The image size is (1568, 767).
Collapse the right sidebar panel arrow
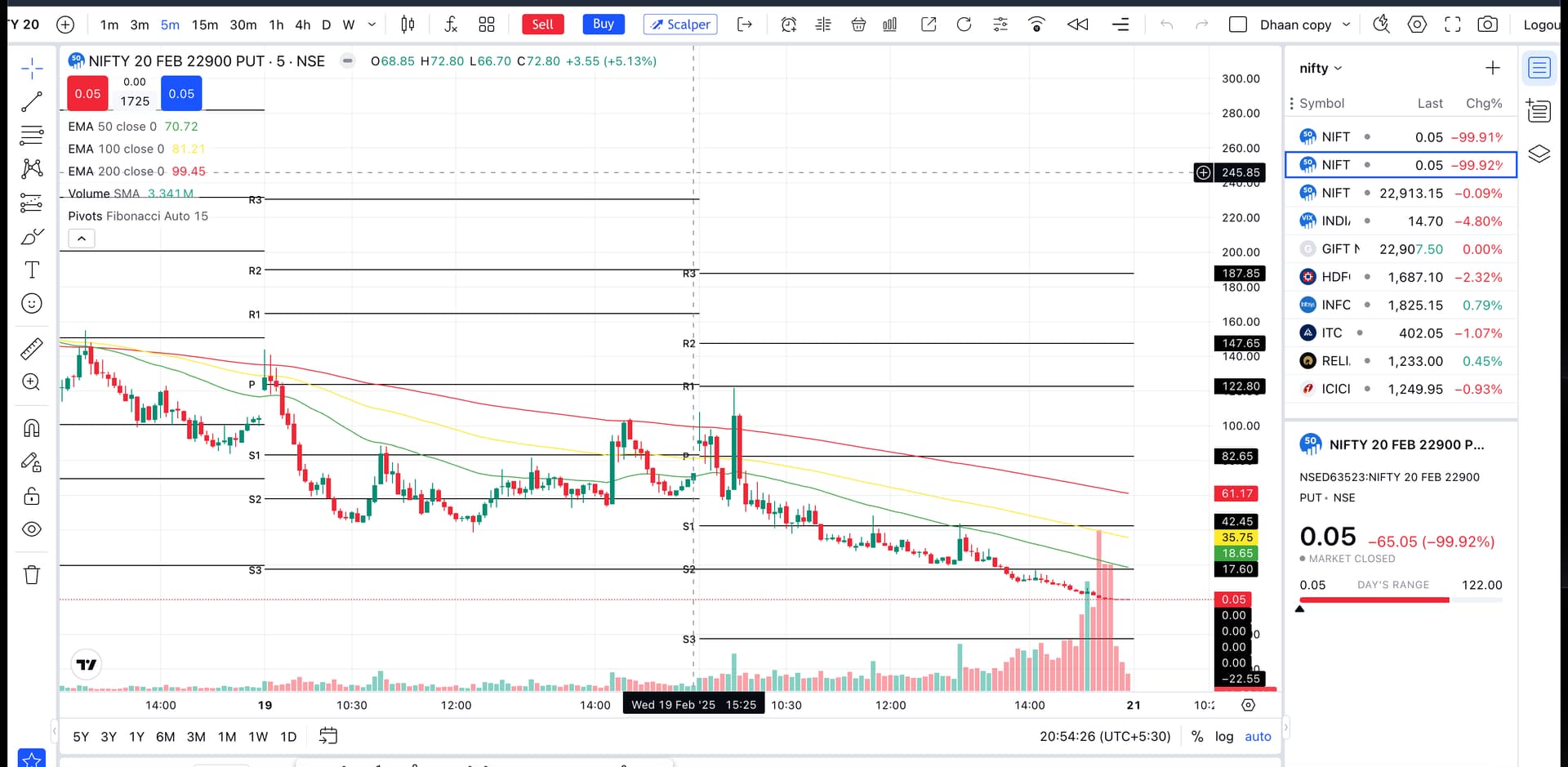point(1285,726)
